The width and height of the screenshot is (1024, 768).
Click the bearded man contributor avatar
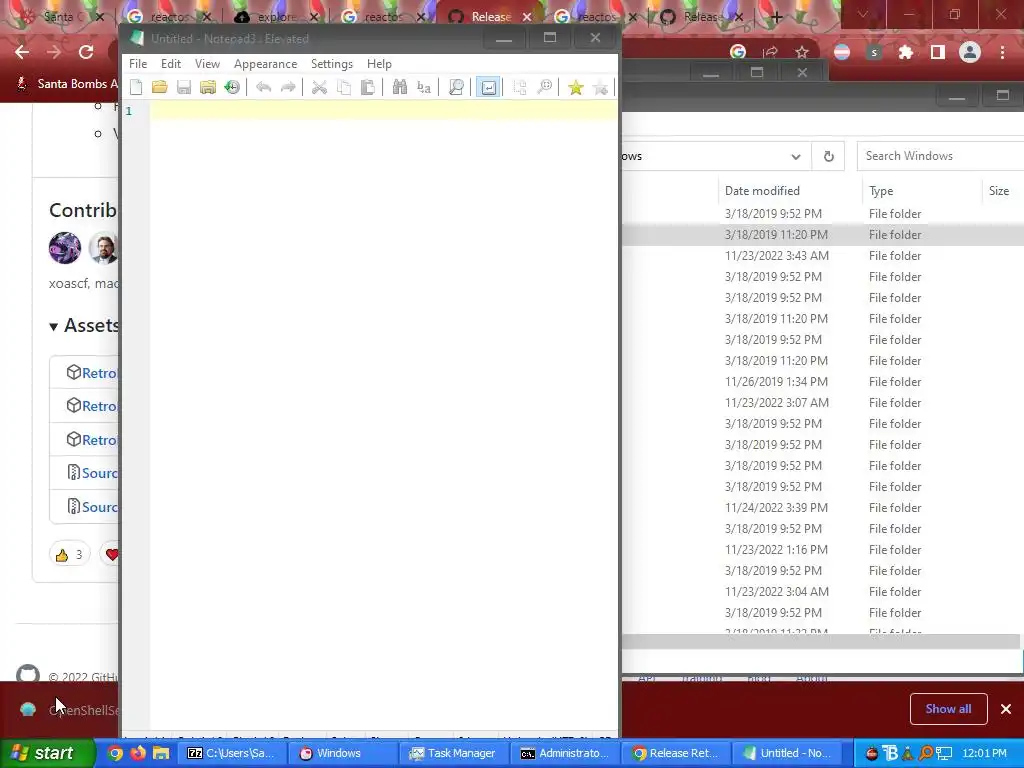pos(104,248)
